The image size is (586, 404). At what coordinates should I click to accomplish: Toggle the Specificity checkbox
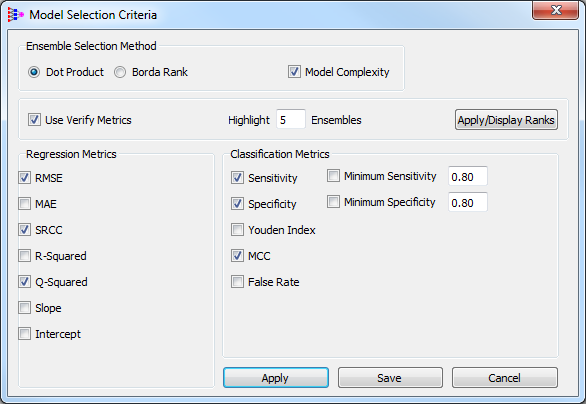pos(237,204)
